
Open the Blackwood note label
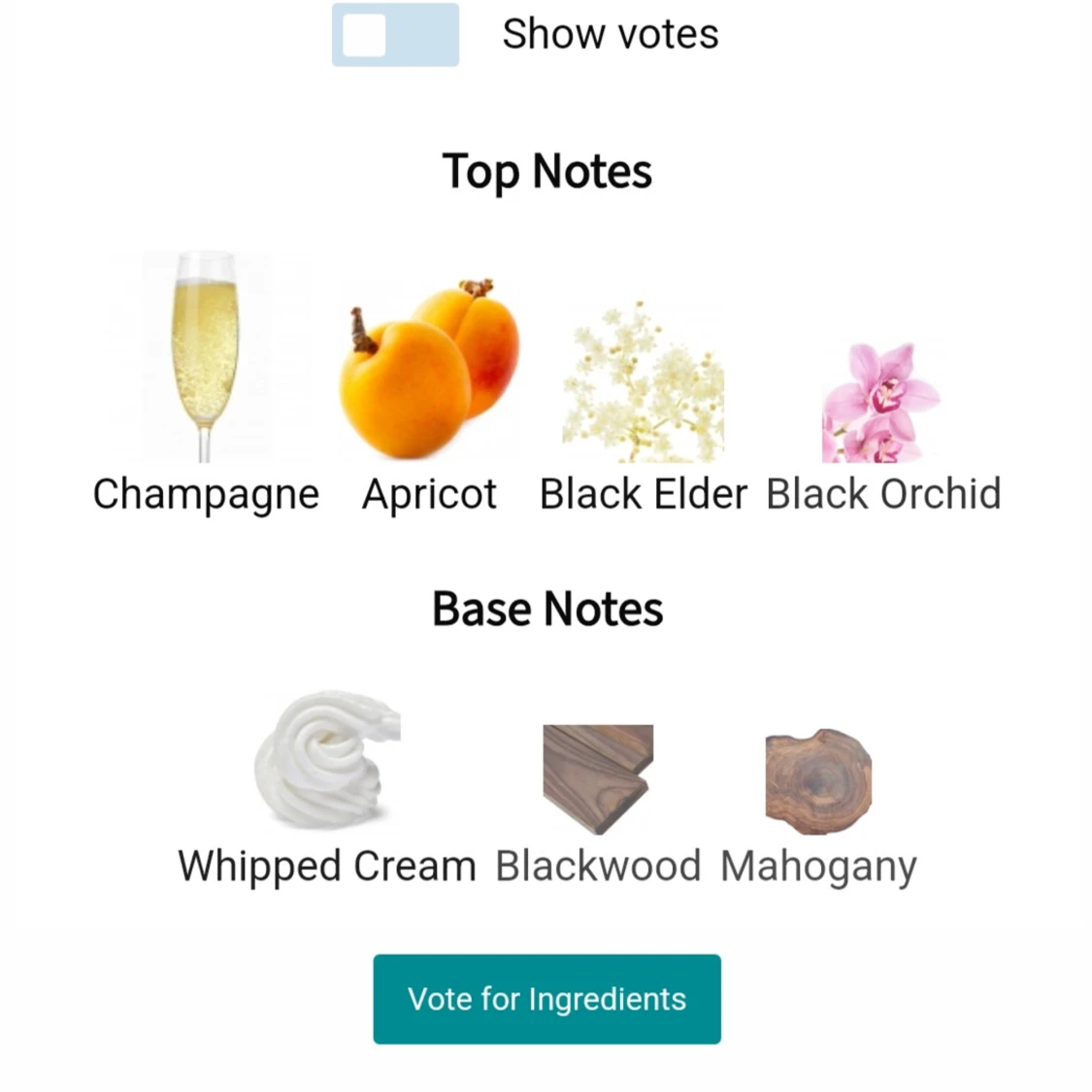[x=598, y=866]
